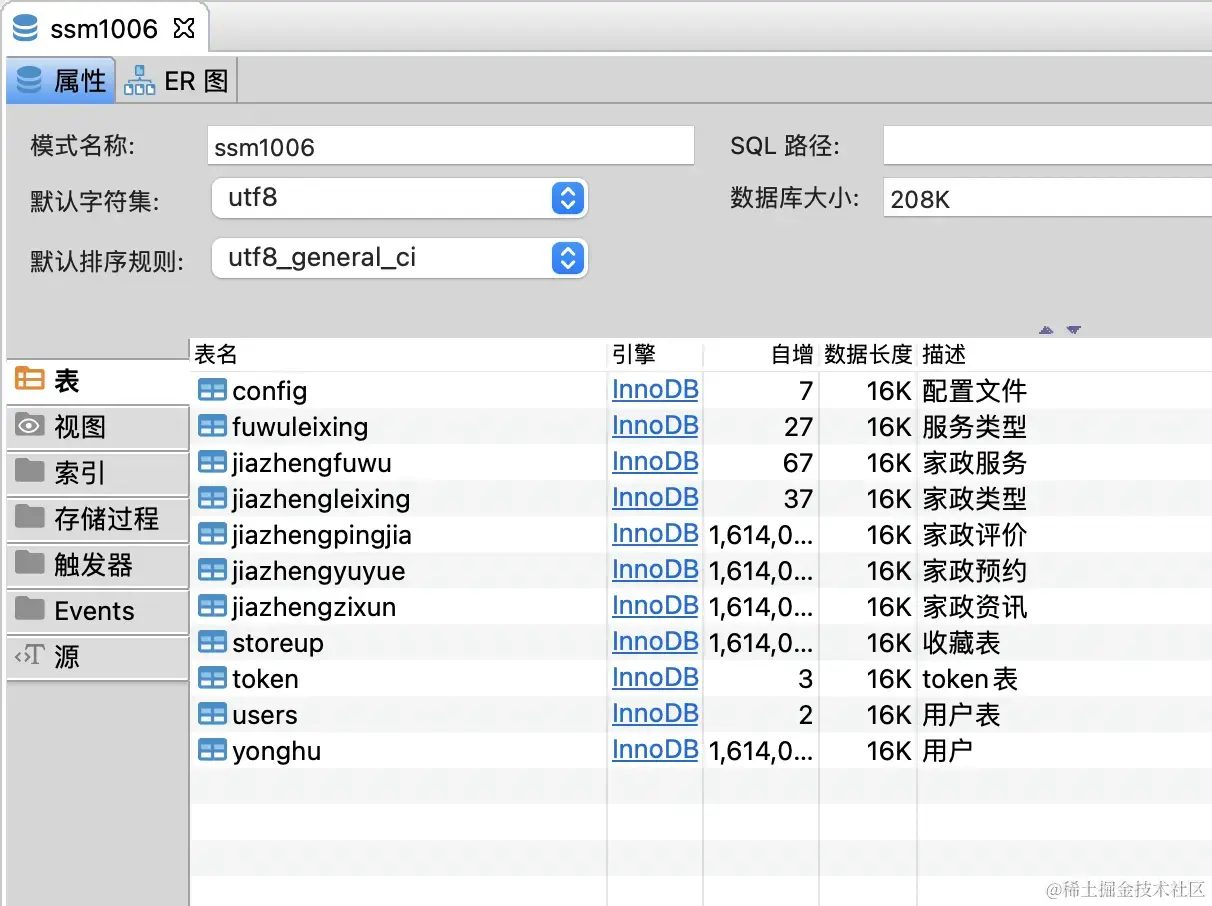Click the SQL 路径 input field

click(x=1047, y=146)
